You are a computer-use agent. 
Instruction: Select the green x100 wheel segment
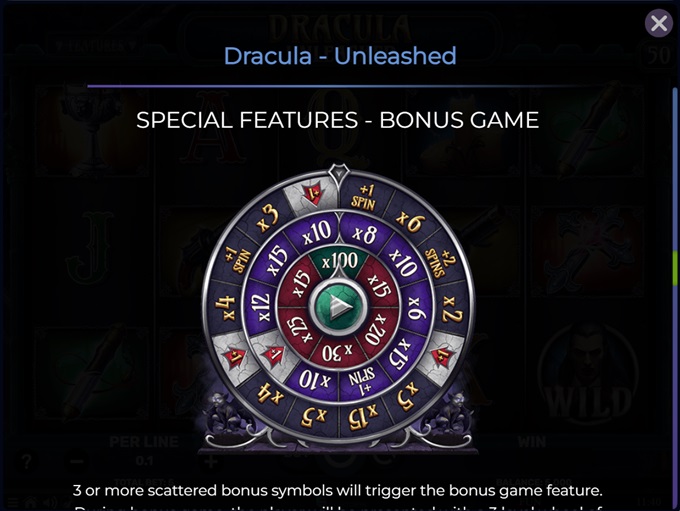[339, 261]
